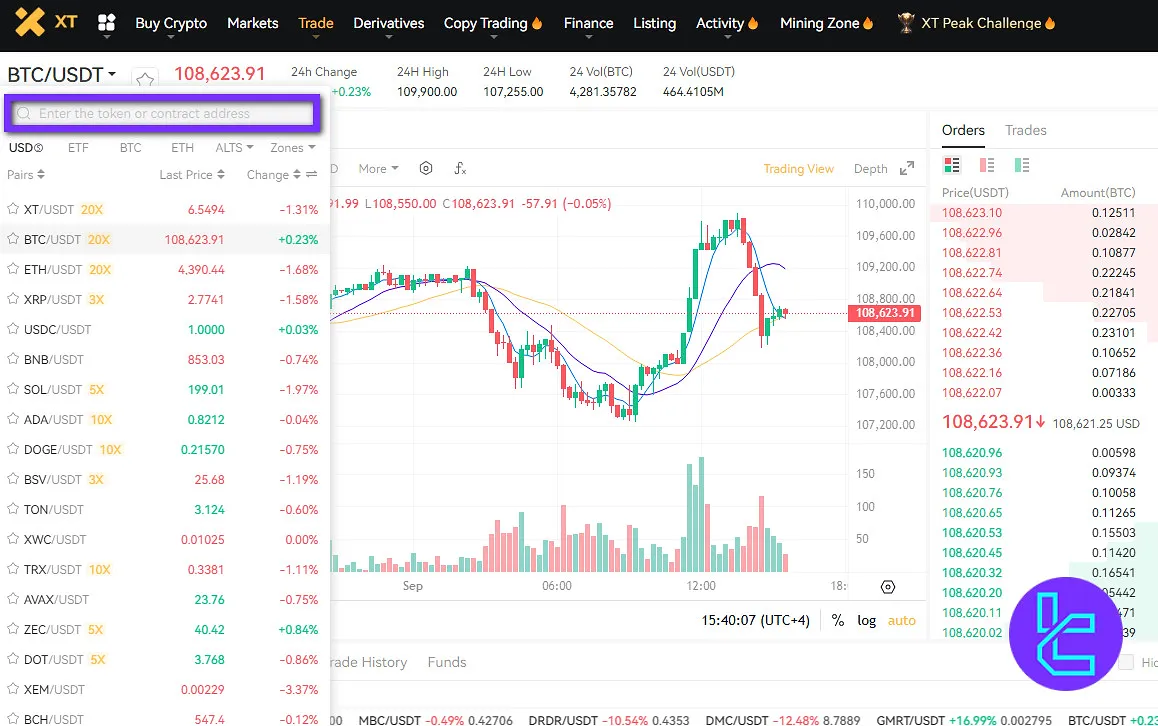Image resolution: width=1158 pixels, height=726 pixels.
Task: Switch chart to Trading View
Action: point(798,168)
